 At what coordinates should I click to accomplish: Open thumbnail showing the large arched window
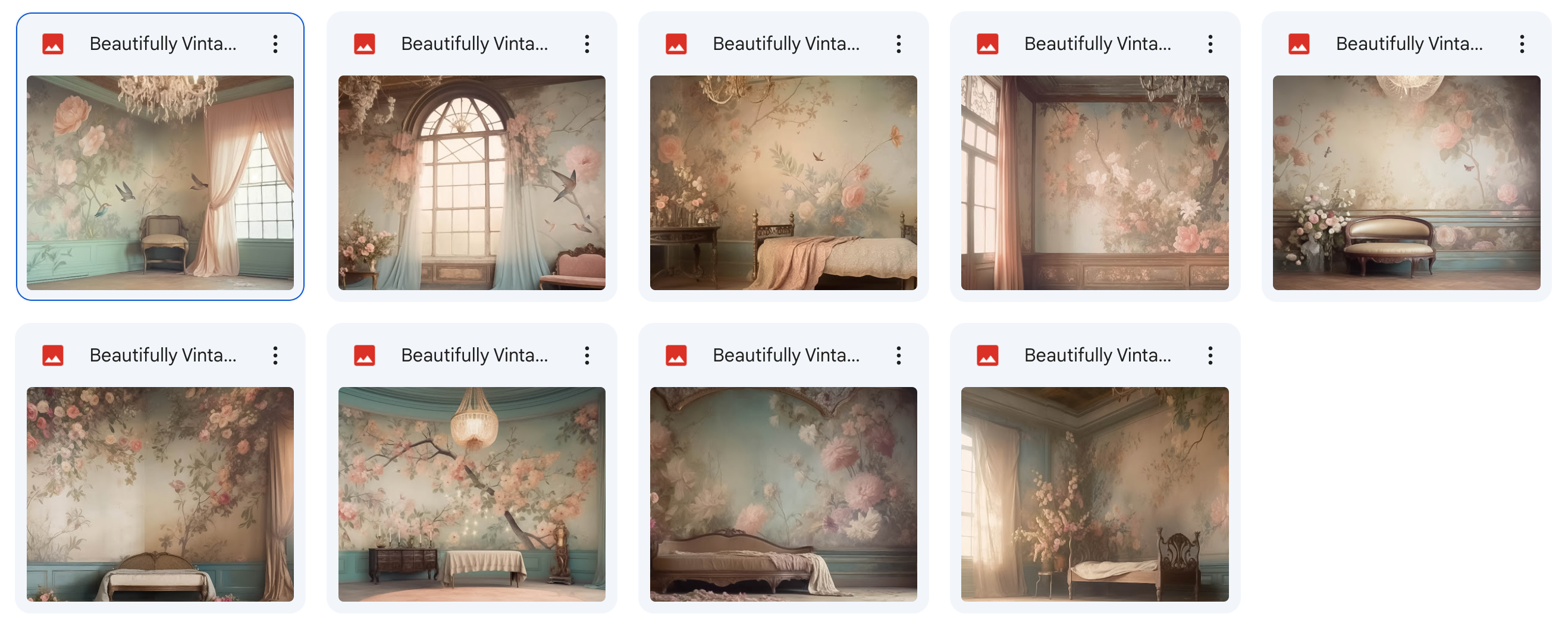click(x=472, y=183)
